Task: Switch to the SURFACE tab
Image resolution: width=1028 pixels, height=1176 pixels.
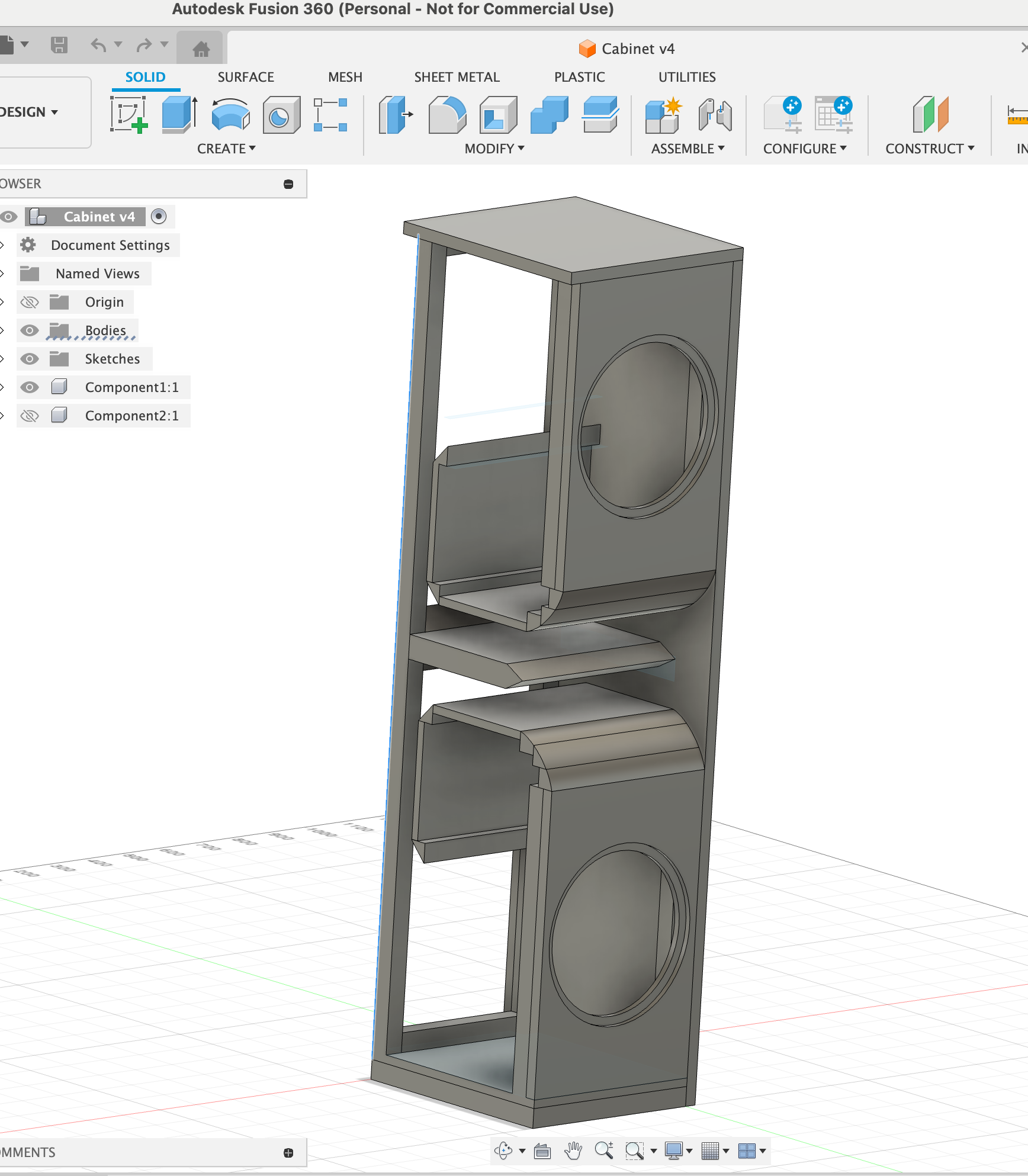Action: [246, 77]
